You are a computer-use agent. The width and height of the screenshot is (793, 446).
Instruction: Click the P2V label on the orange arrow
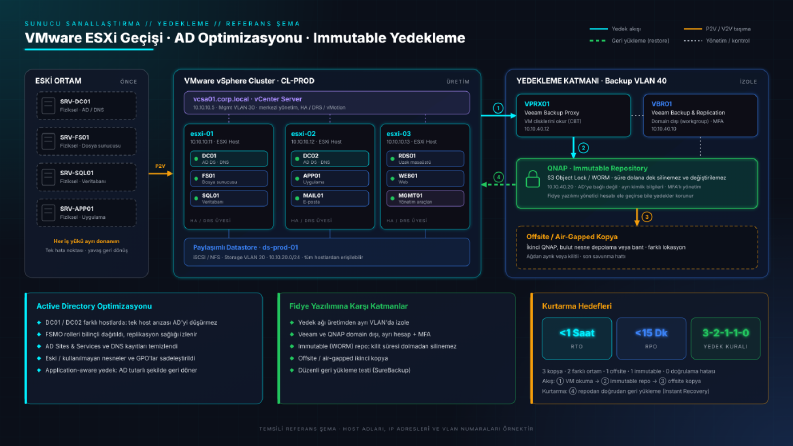click(160, 166)
